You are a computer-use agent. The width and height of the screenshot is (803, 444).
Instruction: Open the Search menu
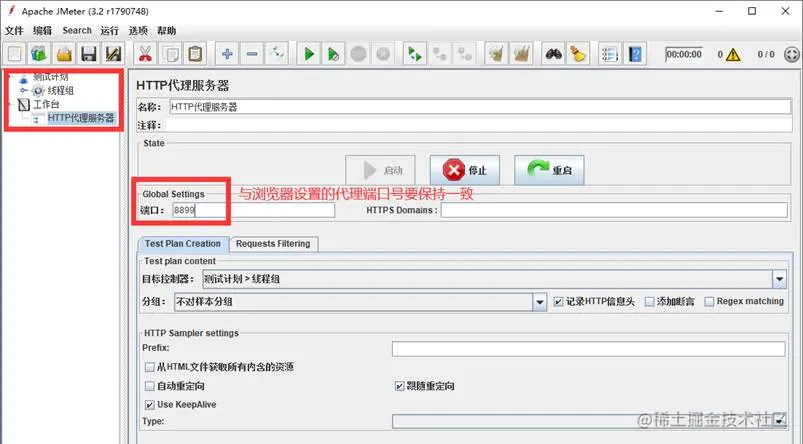[x=77, y=31]
